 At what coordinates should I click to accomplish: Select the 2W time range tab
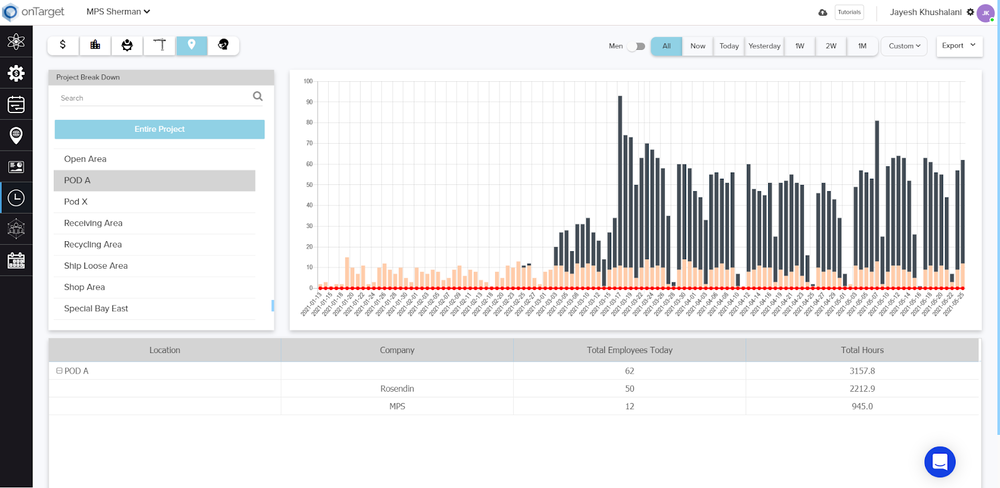click(831, 46)
